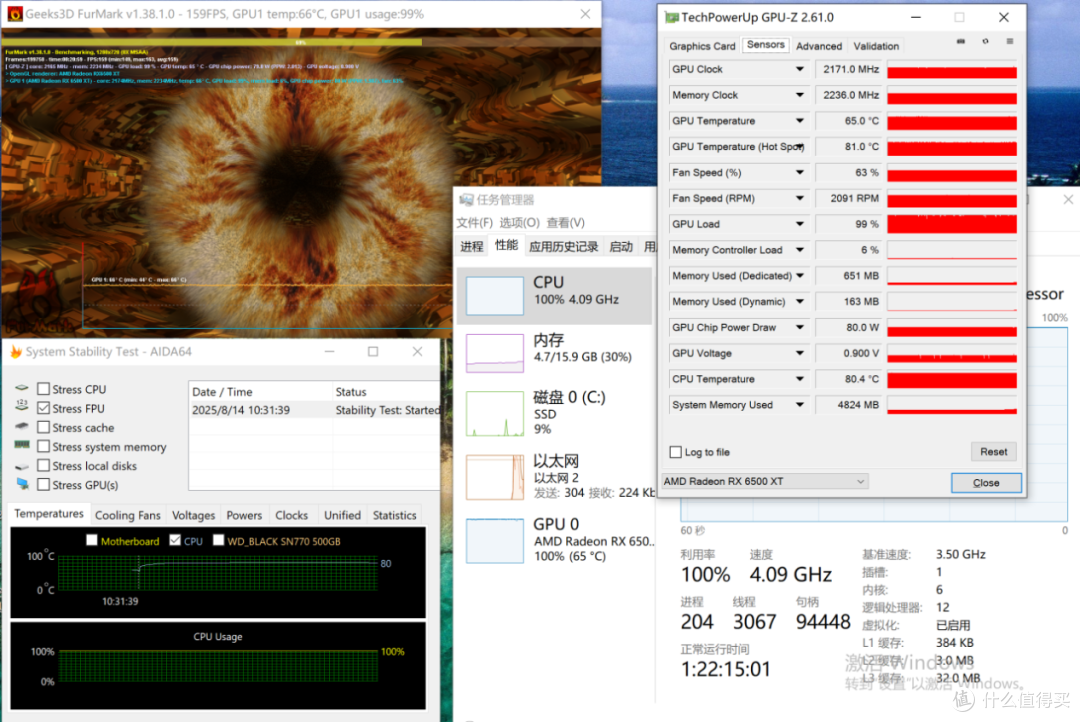Viewport: 1080px width, 722px height.
Task: Click the GPU-Z refresh icon
Action: 985,41
